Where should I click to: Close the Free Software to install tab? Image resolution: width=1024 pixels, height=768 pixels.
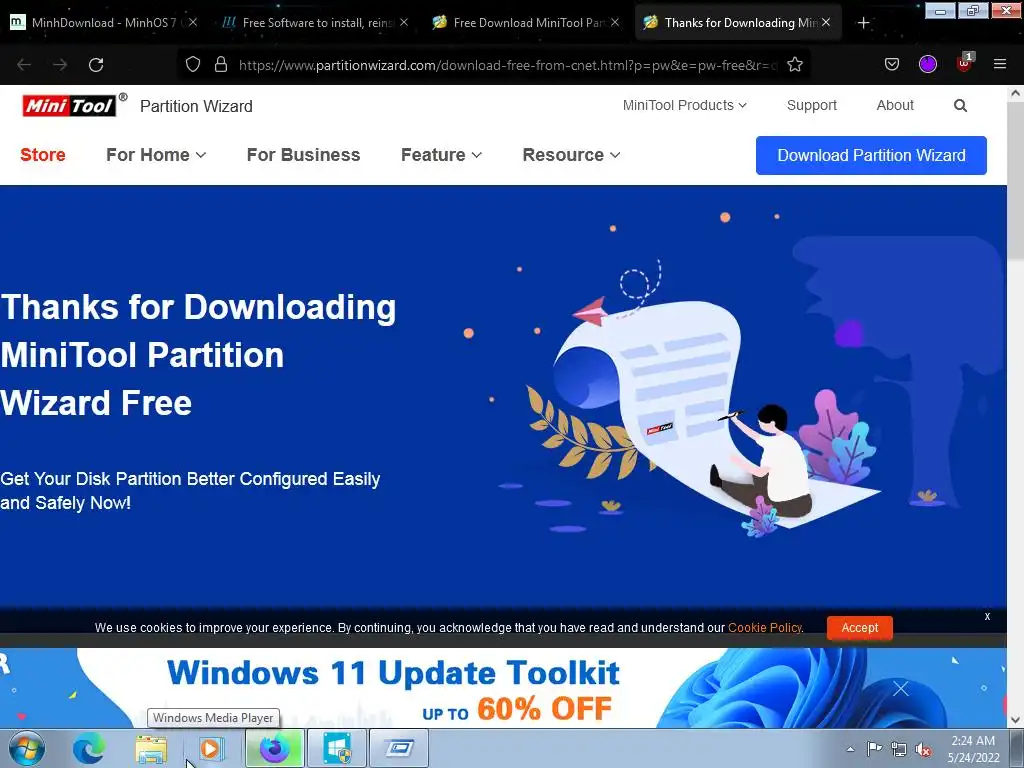[x=404, y=22]
